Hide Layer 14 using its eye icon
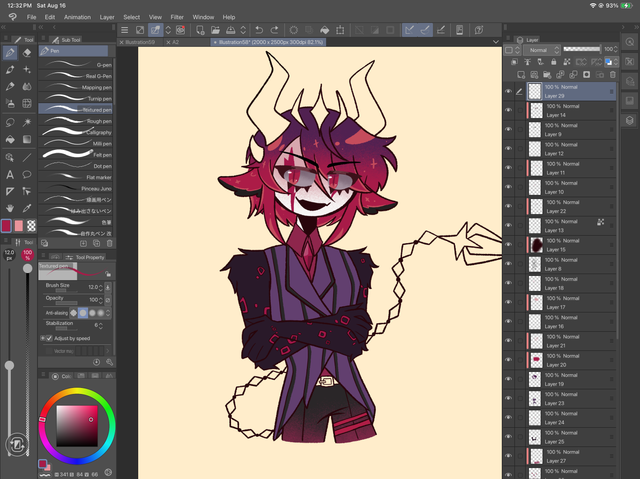The width and height of the screenshot is (640, 479). pos(508,110)
